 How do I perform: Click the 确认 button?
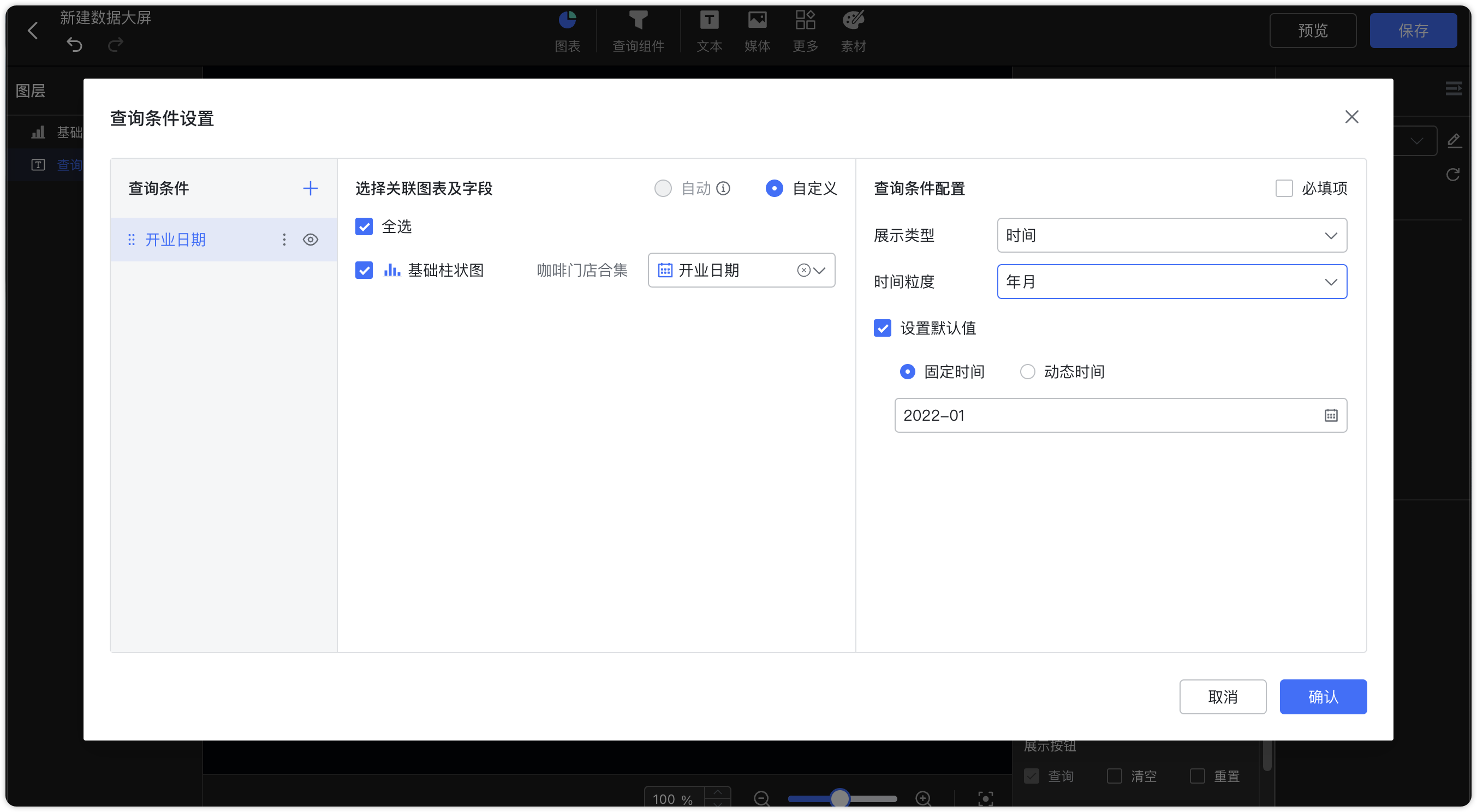[x=1323, y=697]
